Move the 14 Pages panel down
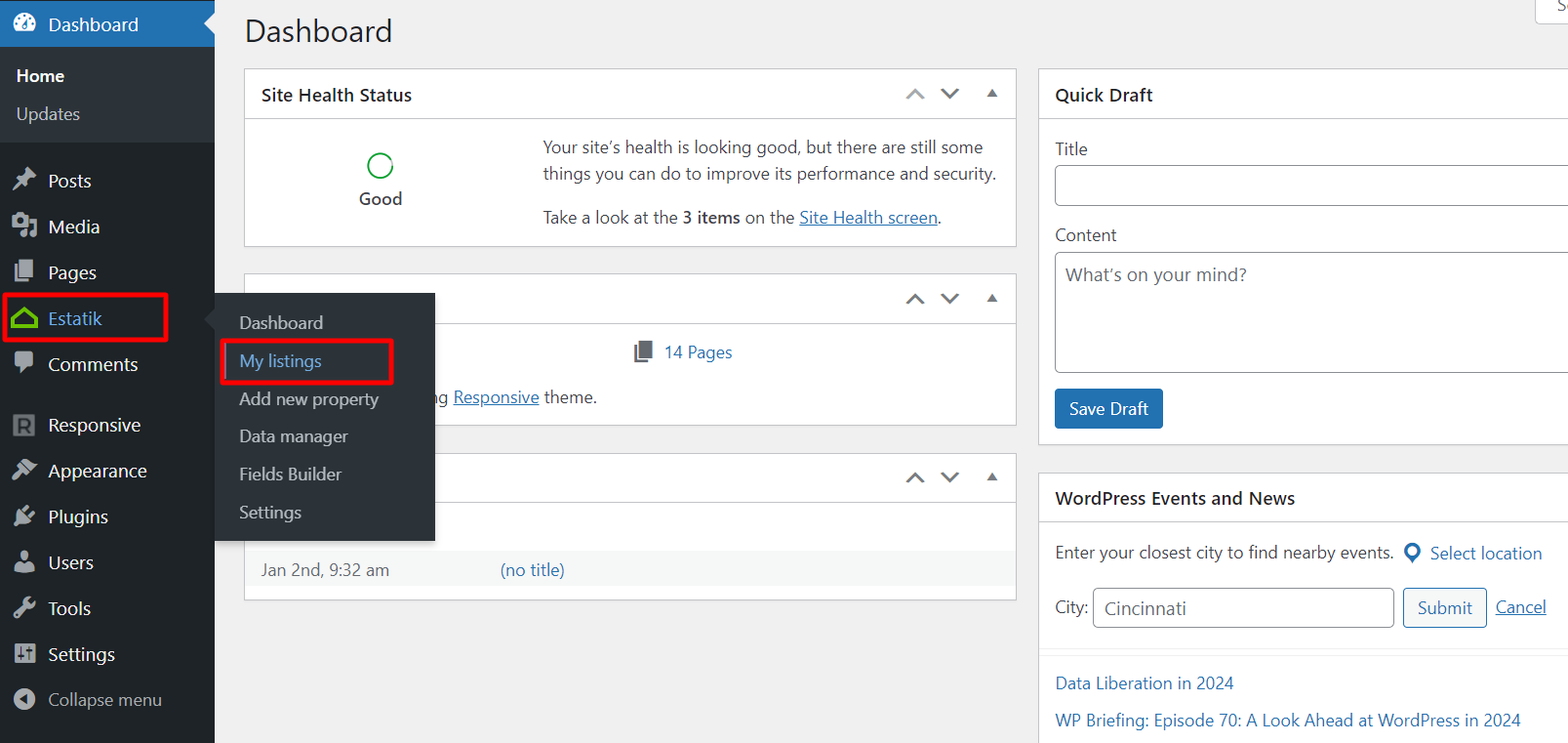The height and width of the screenshot is (743, 1568). pyautogui.click(x=950, y=299)
